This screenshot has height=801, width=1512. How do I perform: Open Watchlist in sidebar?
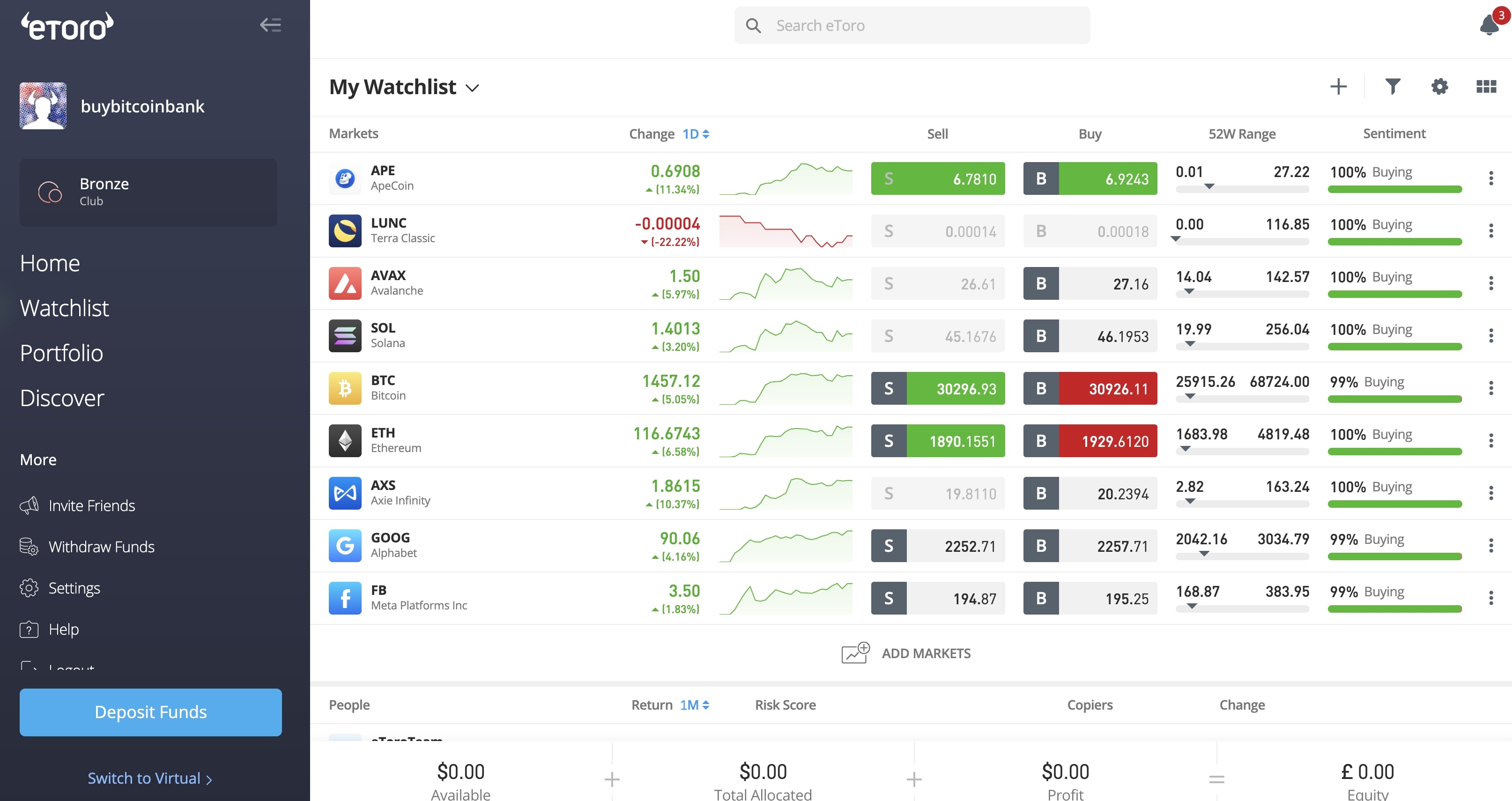coord(65,308)
